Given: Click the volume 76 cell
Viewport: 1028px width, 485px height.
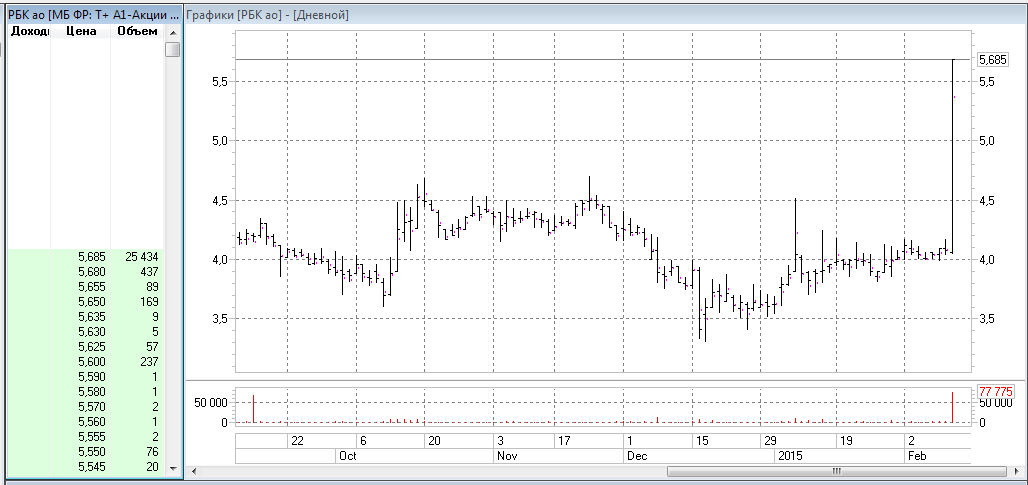Looking at the screenshot, I should tap(153, 452).
